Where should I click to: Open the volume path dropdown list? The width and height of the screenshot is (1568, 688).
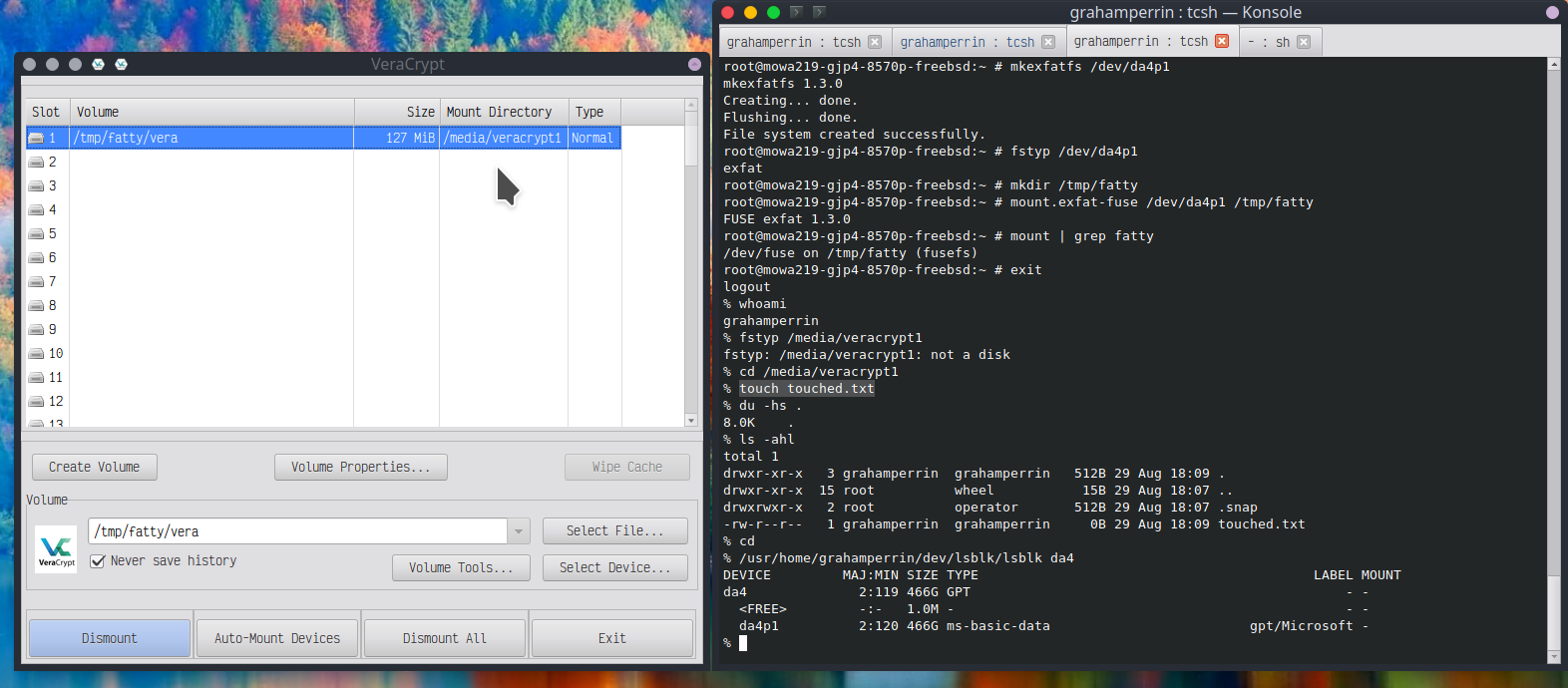click(x=519, y=531)
